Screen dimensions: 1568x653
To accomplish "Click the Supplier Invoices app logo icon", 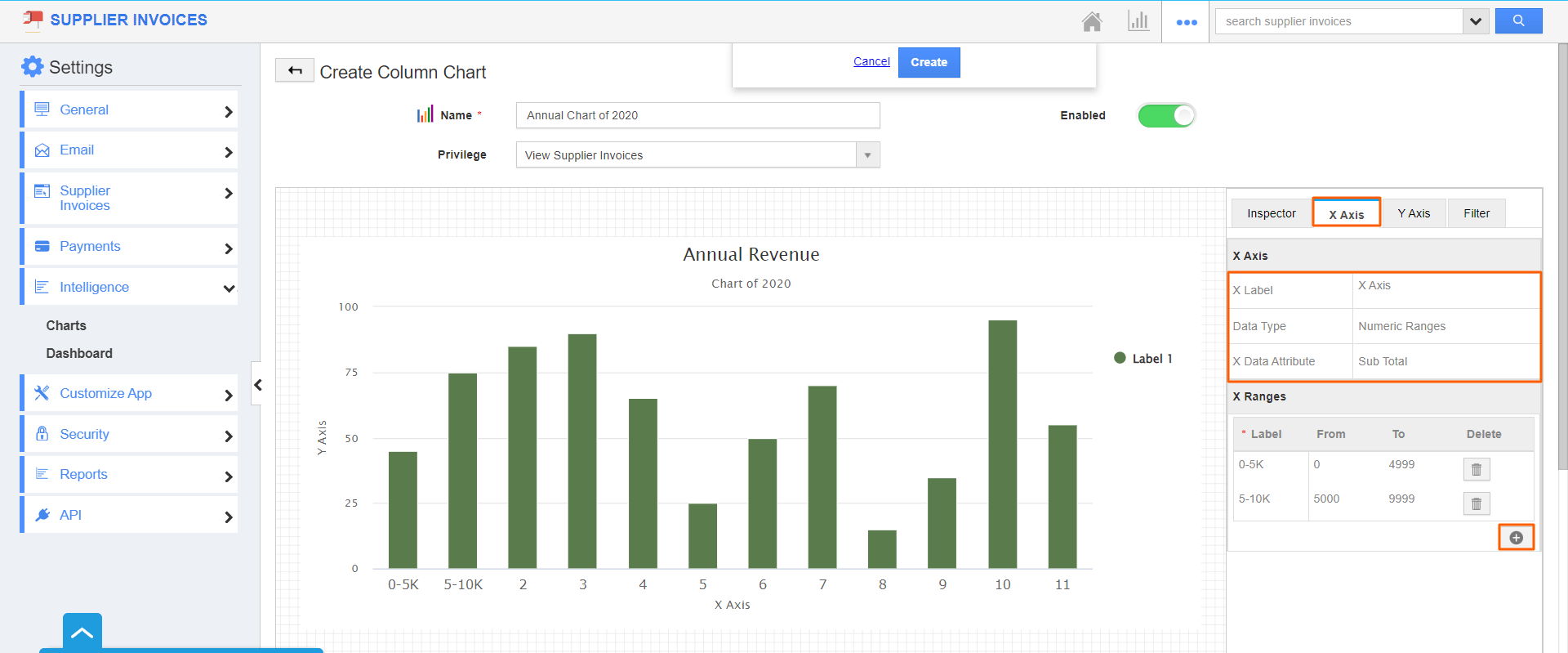I will coord(33,20).
